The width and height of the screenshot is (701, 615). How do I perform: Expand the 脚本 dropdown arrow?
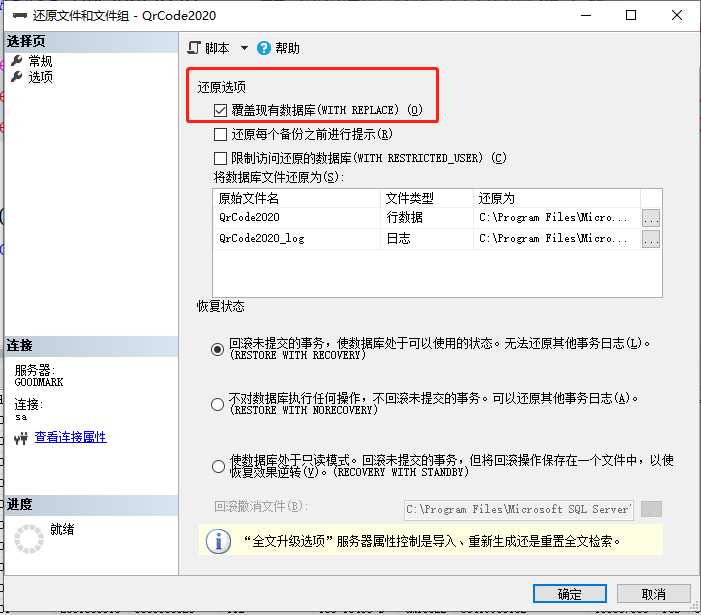(x=244, y=48)
